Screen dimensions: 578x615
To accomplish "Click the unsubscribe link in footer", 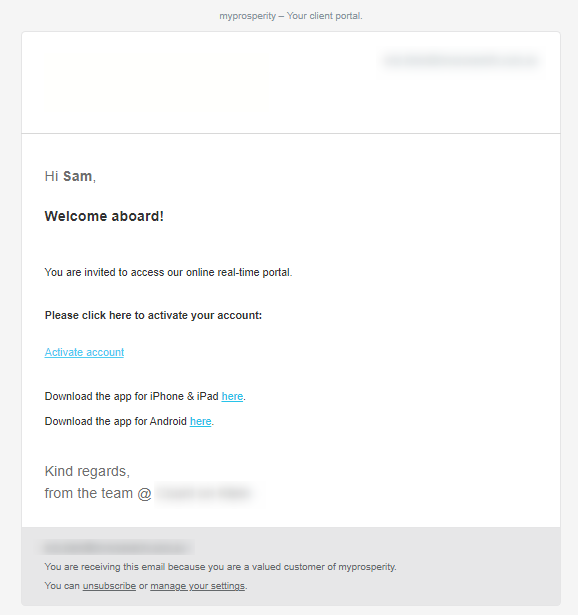I will pyautogui.click(x=109, y=586).
